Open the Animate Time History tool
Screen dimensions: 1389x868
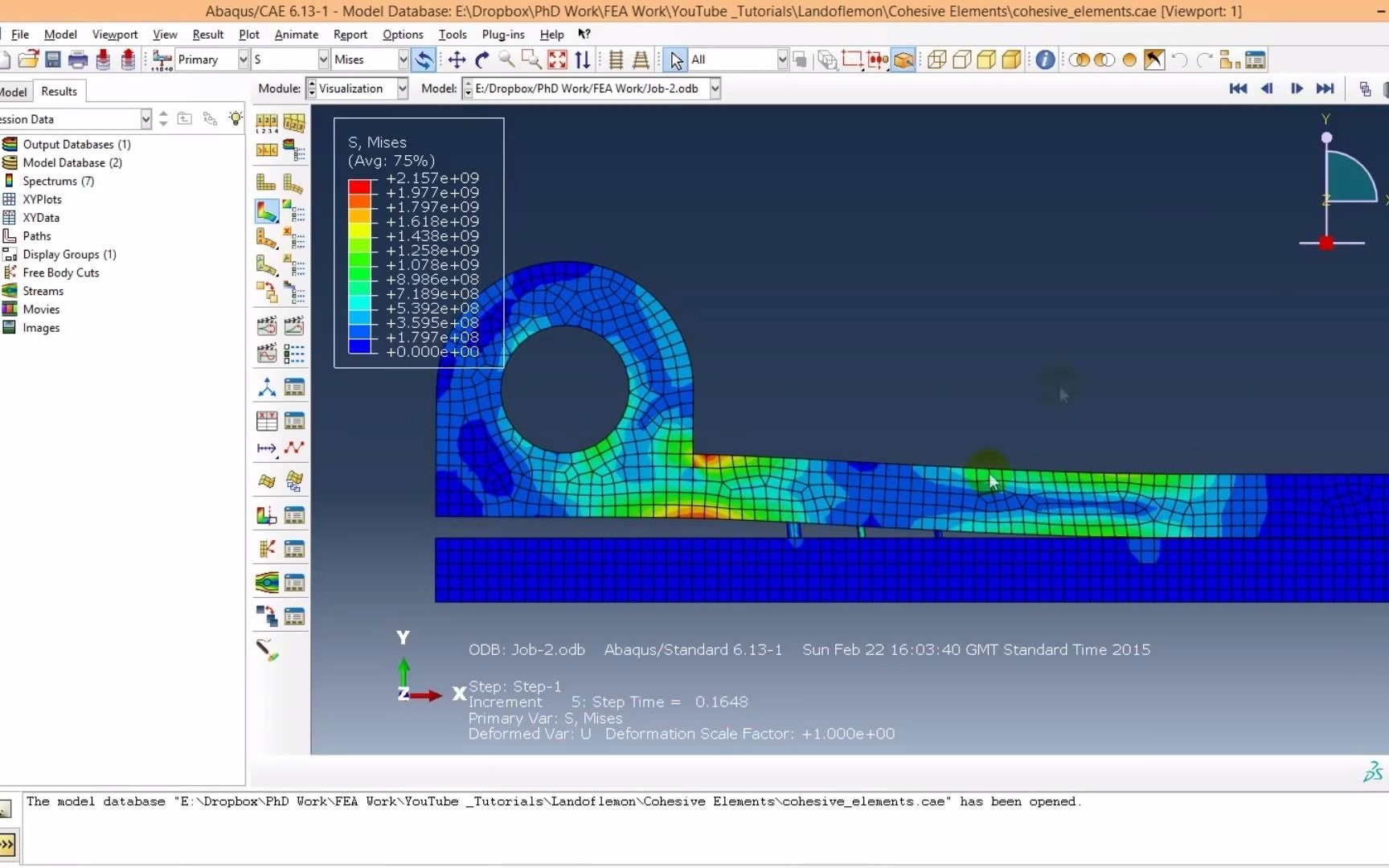tap(295, 325)
